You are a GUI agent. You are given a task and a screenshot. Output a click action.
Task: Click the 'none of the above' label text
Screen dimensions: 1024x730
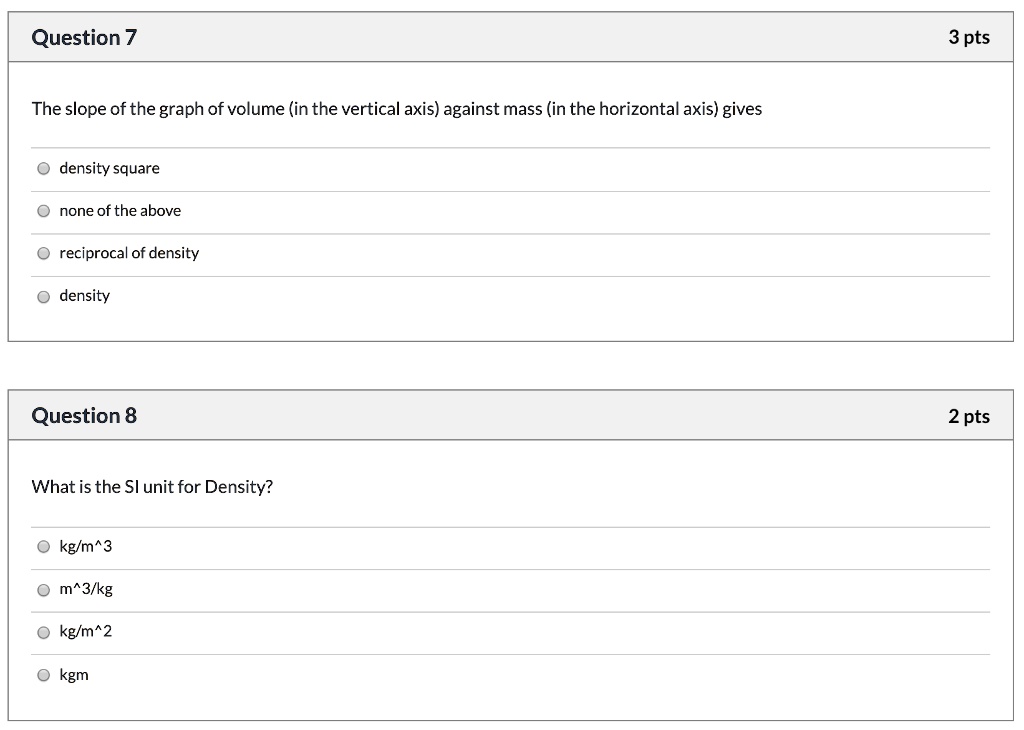(120, 210)
